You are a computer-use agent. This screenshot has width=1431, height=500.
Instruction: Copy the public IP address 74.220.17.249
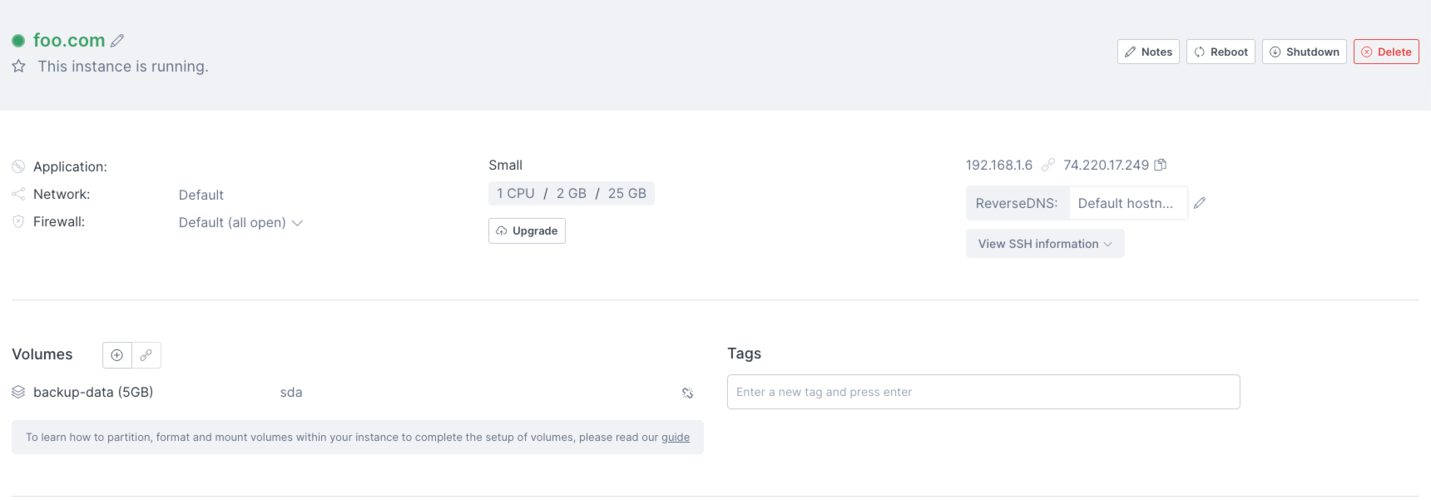click(x=1161, y=165)
